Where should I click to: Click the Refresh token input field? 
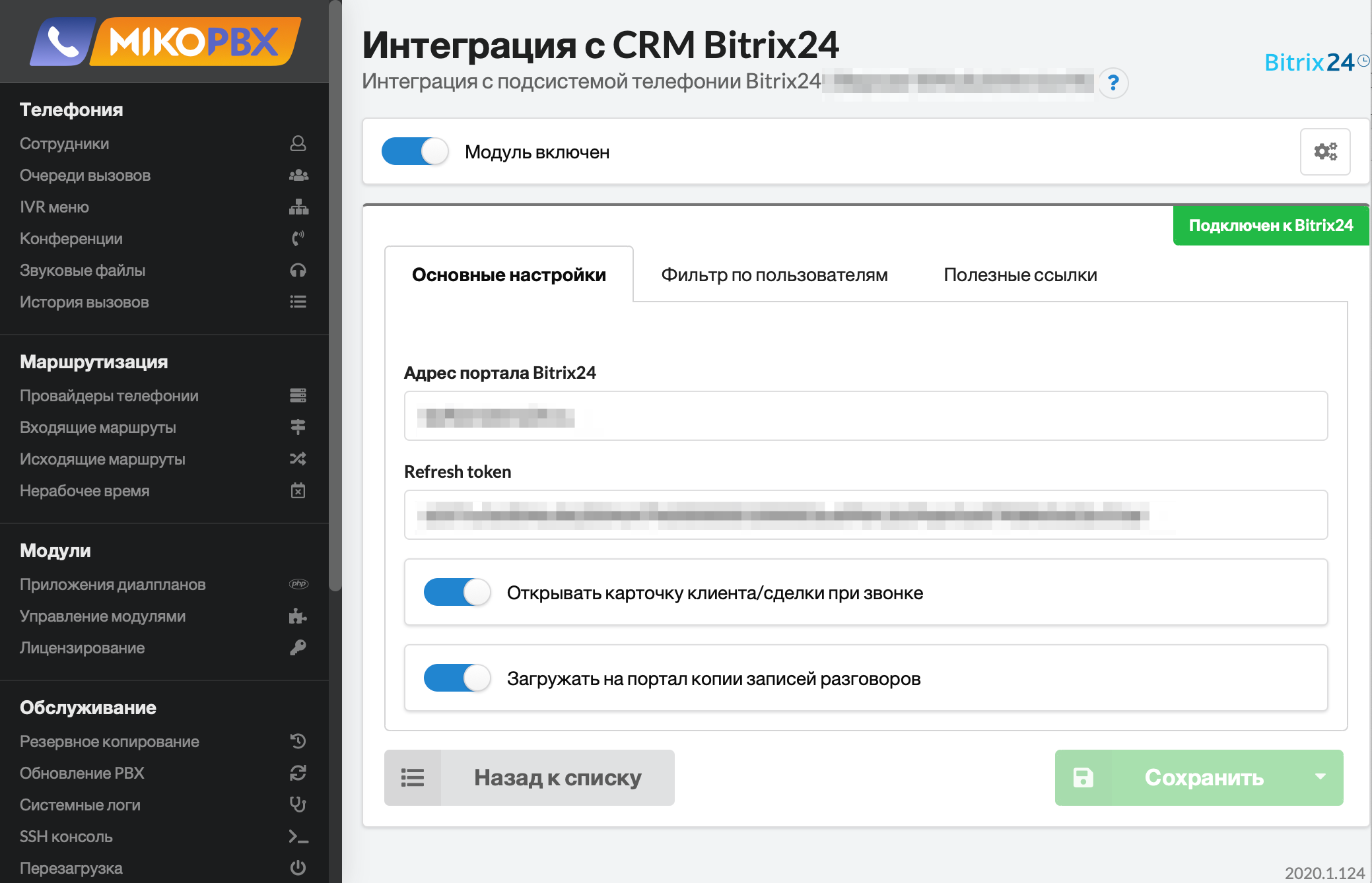coord(865,515)
